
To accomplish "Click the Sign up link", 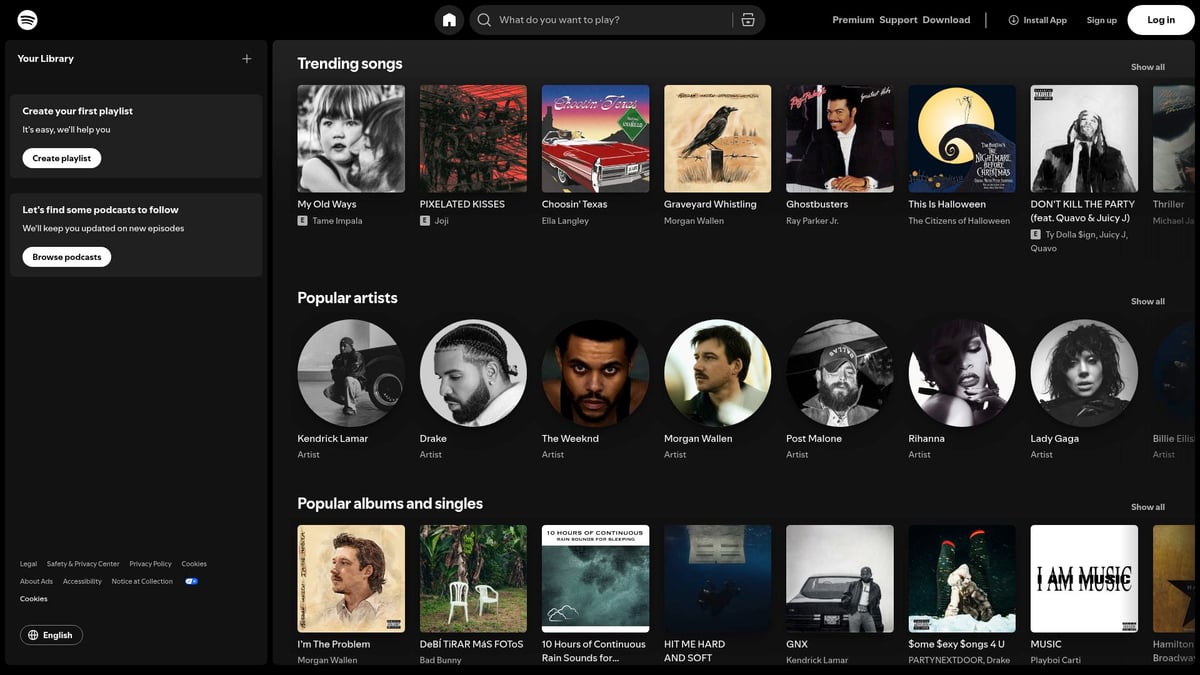I will 1101,19.
